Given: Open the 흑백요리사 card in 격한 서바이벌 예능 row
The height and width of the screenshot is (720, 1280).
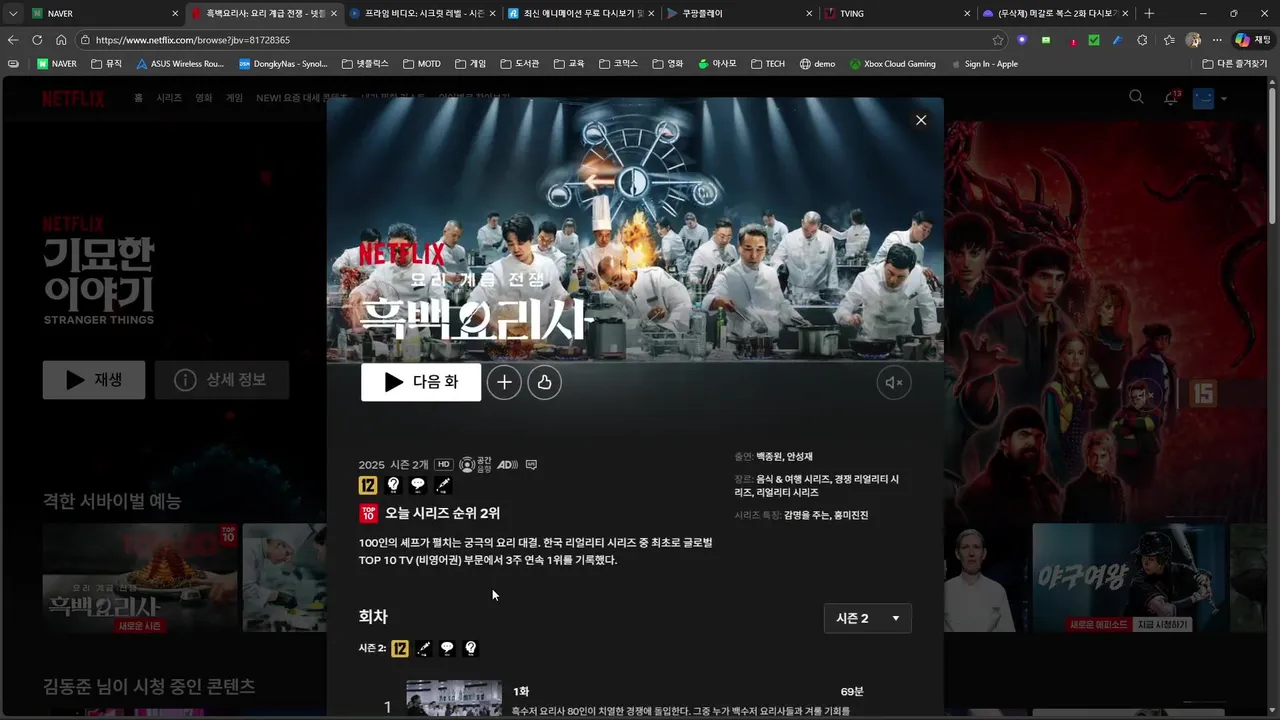Looking at the screenshot, I should [139, 578].
